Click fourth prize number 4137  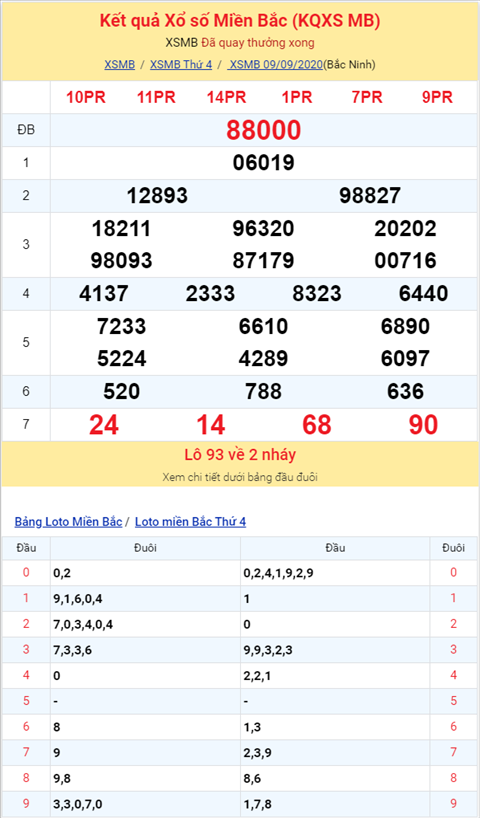click(x=104, y=294)
